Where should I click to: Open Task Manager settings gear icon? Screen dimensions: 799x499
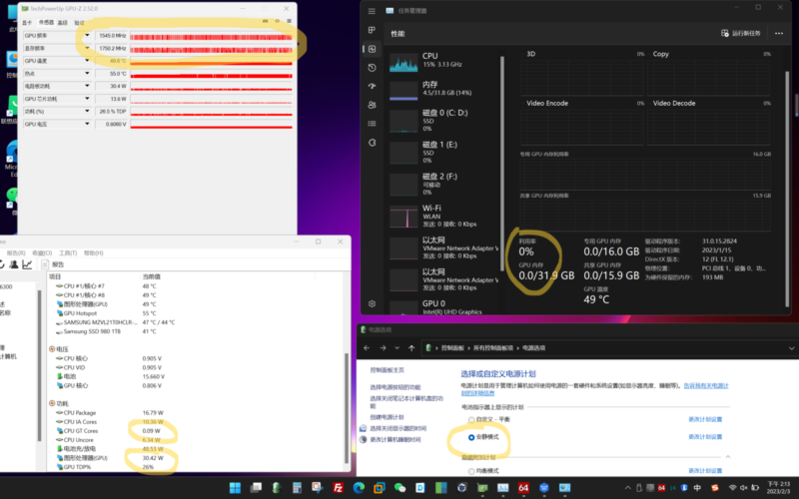click(372, 303)
